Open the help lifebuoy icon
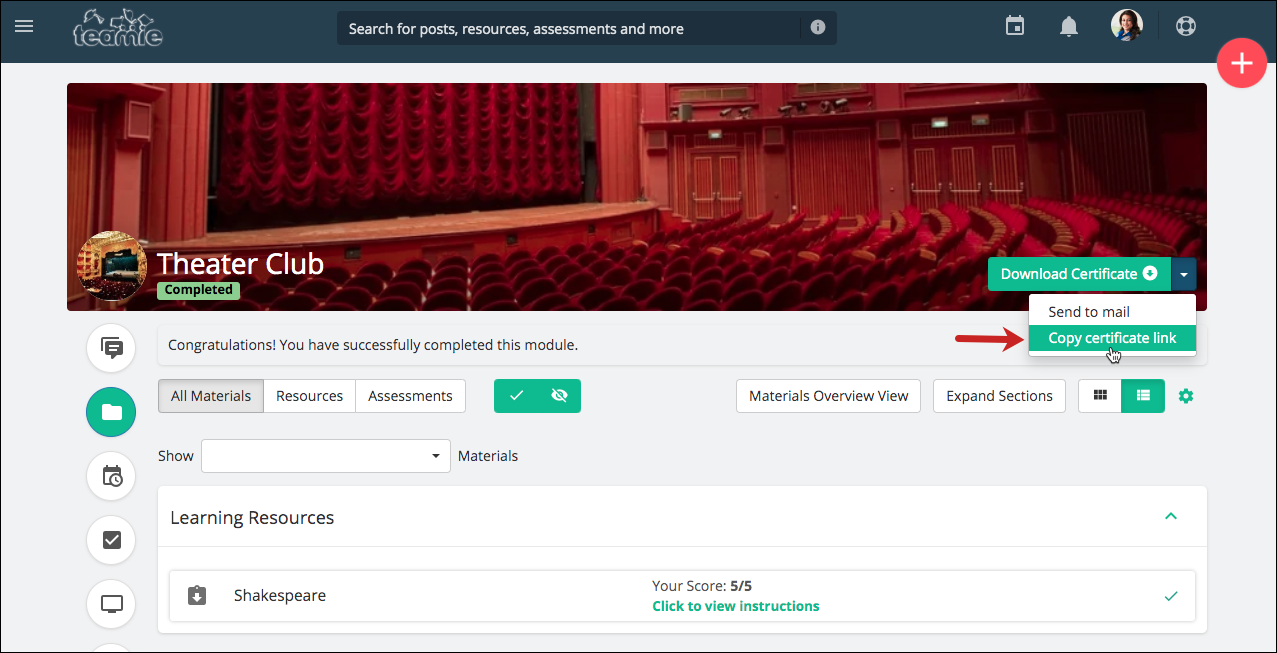1277x653 pixels. pos(1186,26)
